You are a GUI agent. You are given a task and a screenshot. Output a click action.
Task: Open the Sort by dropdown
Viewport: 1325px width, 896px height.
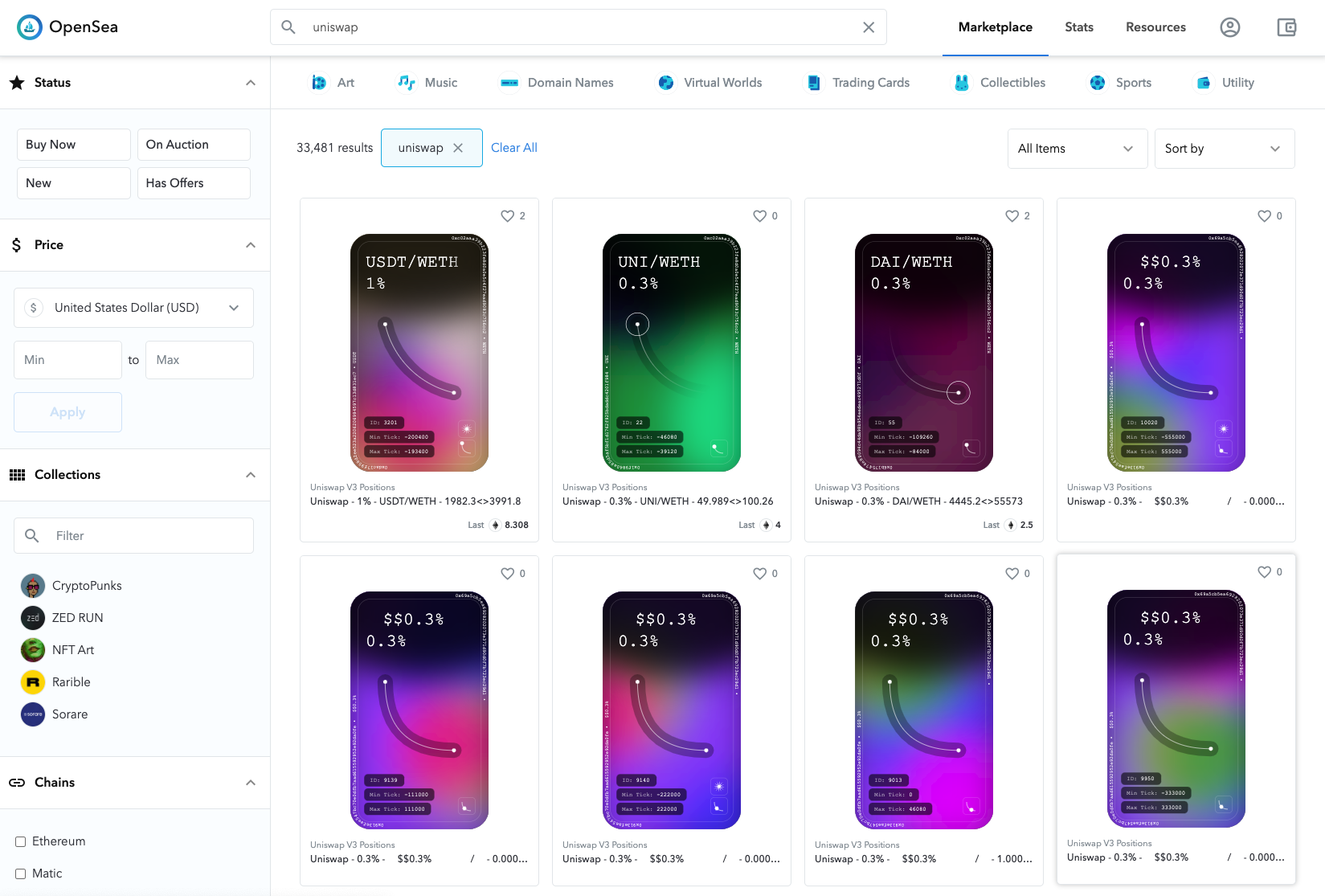point(1225,149)
